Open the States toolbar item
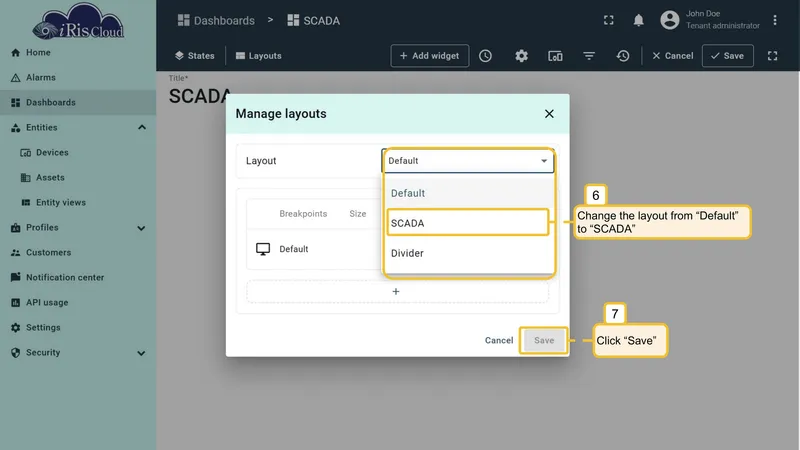800x450 pixels. [x=194, y=56]
